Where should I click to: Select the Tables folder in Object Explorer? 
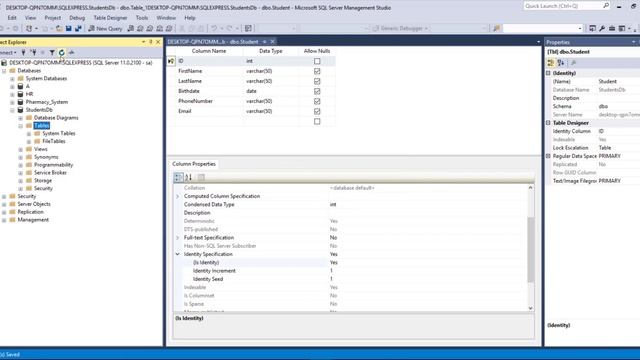[42, 126]
